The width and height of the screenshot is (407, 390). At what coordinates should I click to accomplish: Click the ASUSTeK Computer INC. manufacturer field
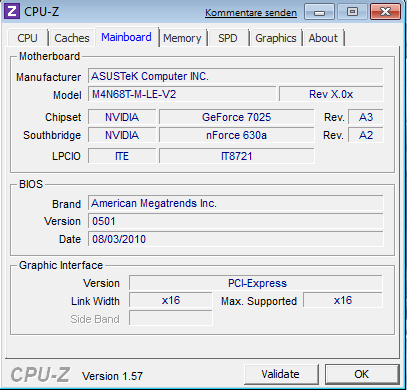235,76
